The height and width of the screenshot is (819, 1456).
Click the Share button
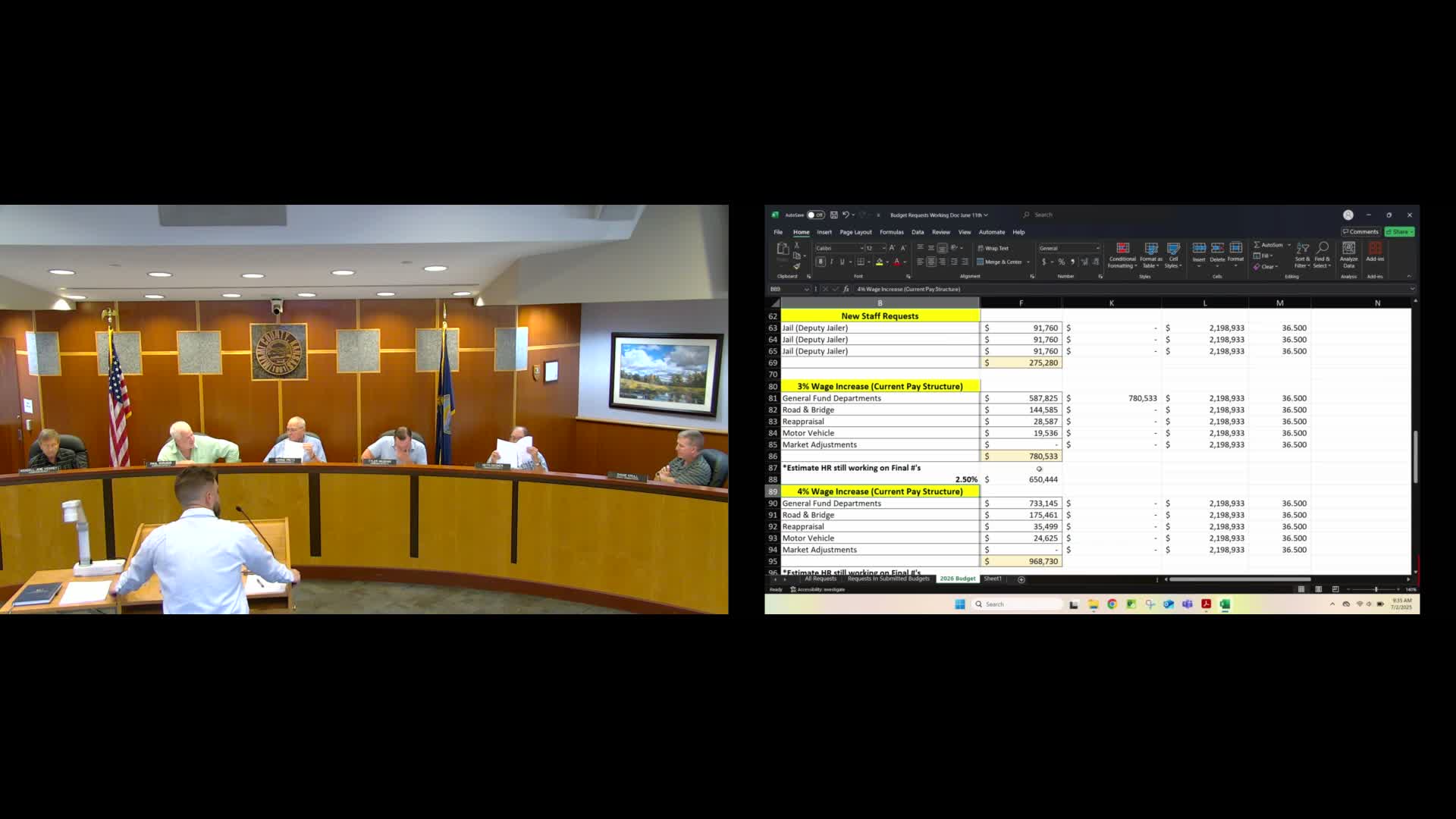tap(1399, 231)
